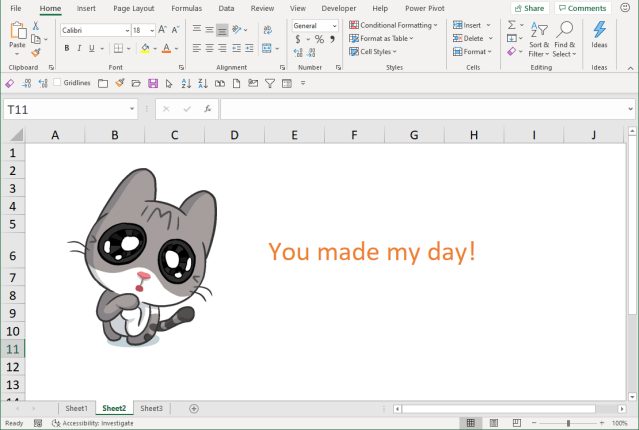Switch to the Sheet1 tab
639x430 pixels.
coord(76,408)
